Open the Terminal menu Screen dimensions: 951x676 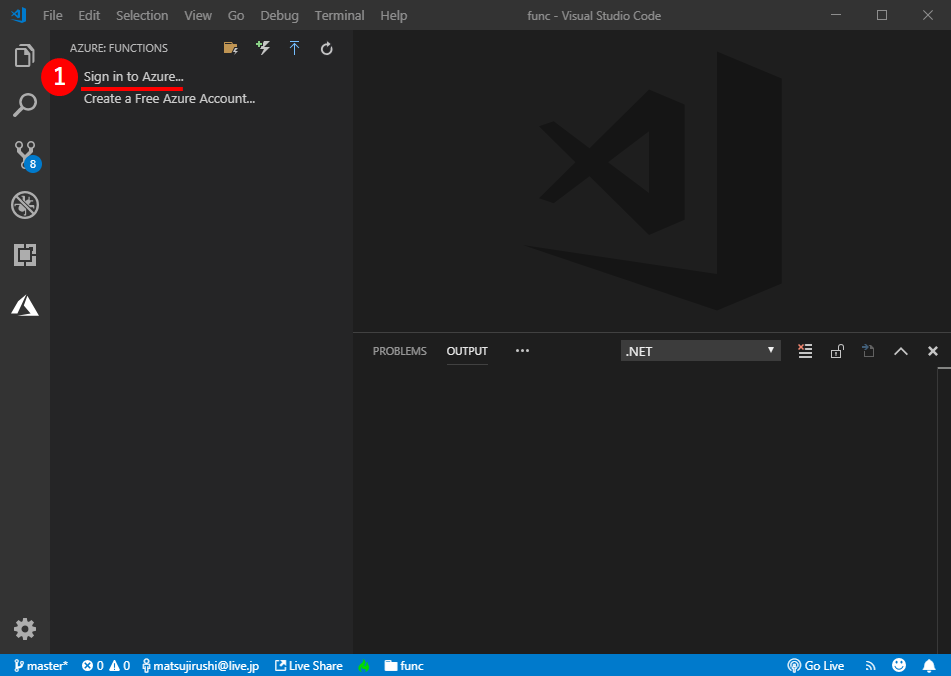coord(339,16)
